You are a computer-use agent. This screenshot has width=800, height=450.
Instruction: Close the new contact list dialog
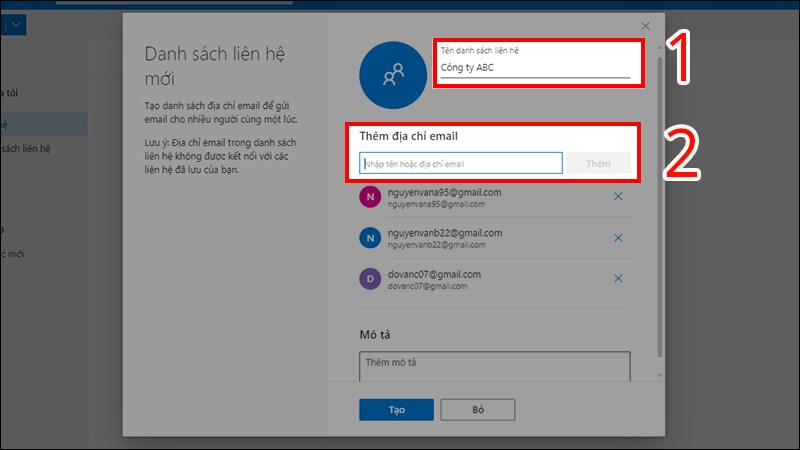645,26
